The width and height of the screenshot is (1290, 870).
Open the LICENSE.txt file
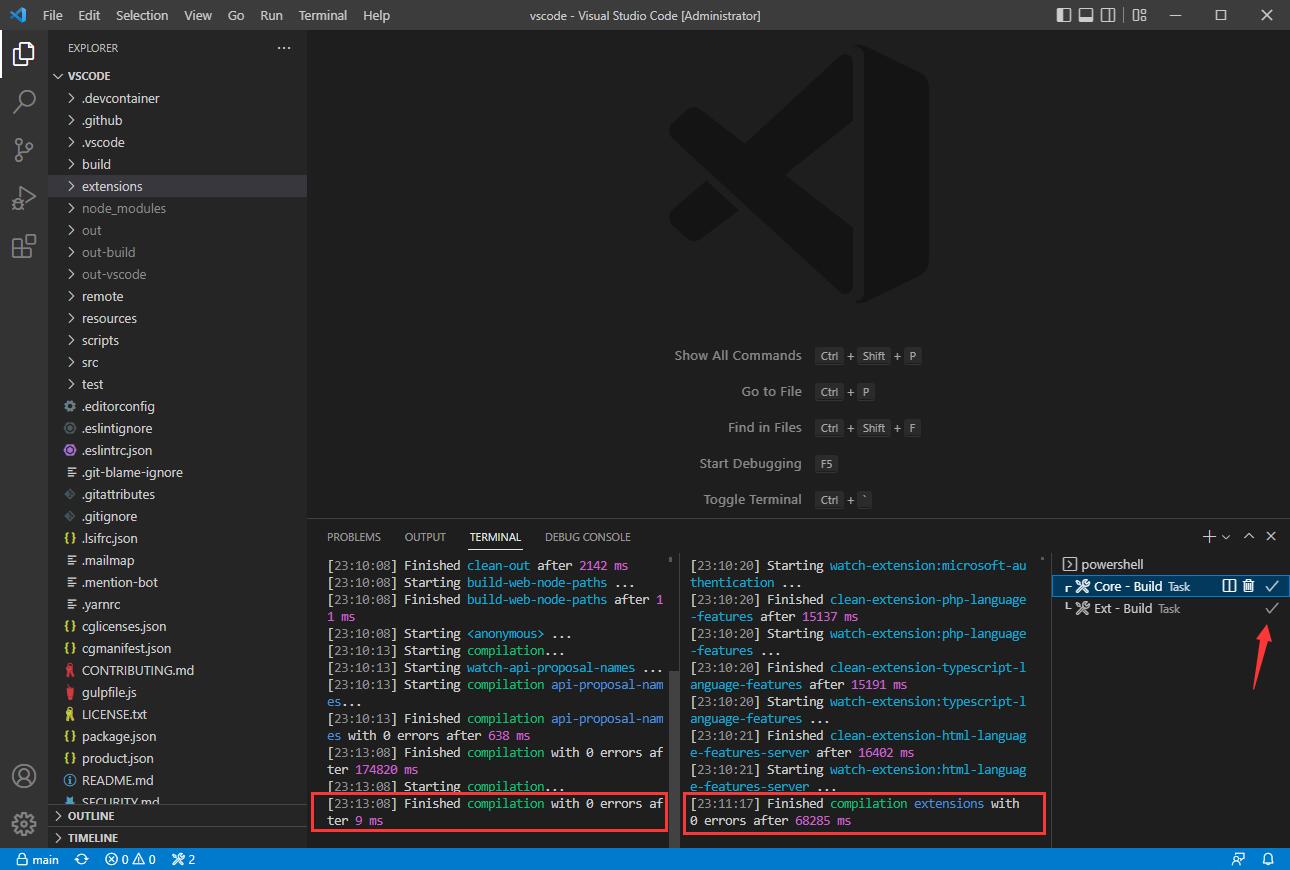pyautogui.click(x=178, y=714)
